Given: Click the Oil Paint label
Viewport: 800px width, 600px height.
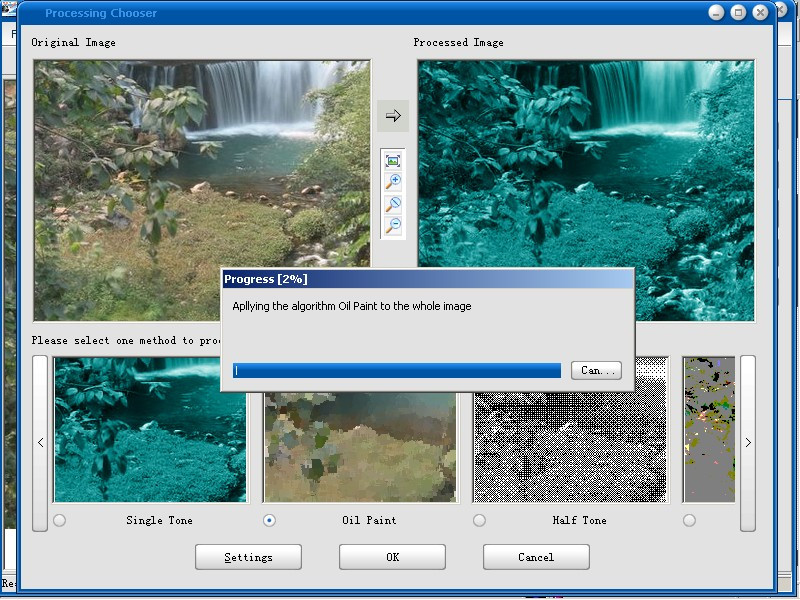Looking at the screenshot, I should pyautogui.click(x=369, y=520).
